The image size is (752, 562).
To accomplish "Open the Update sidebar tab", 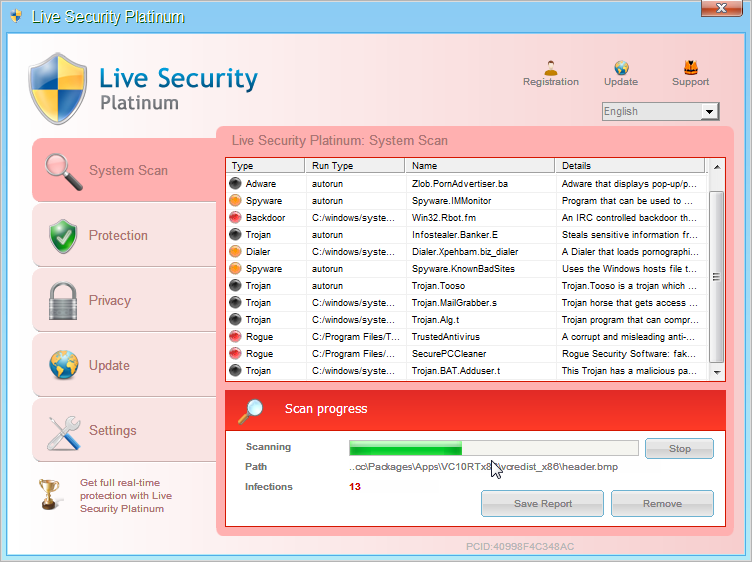I will click(x=125, y=365).
